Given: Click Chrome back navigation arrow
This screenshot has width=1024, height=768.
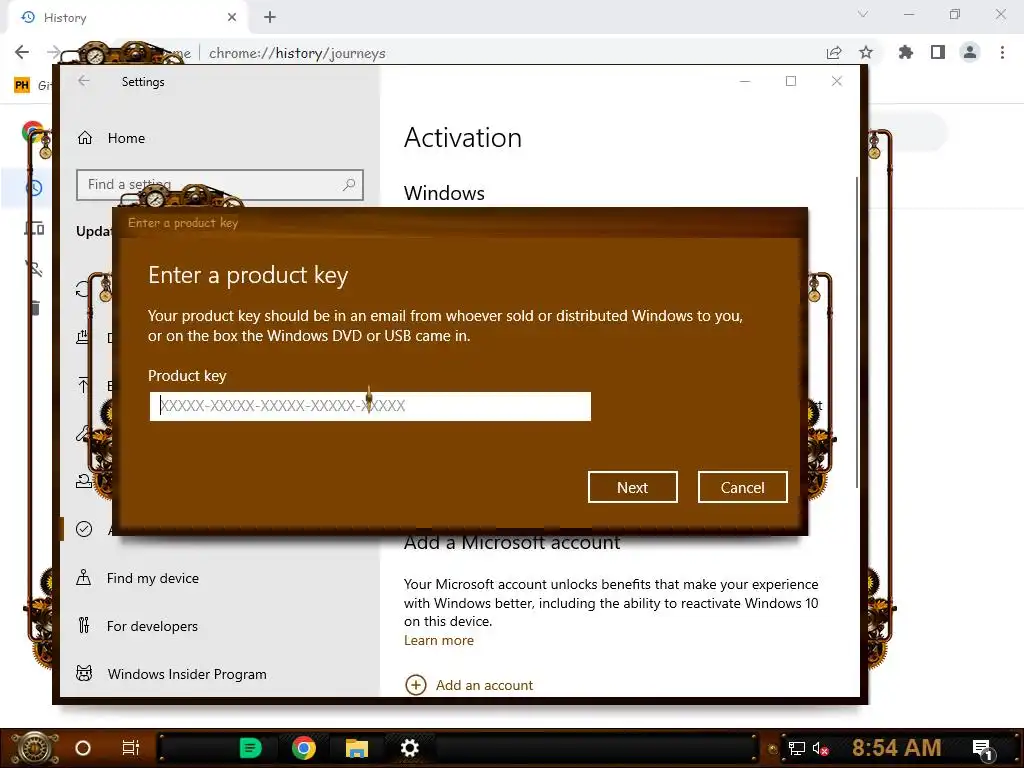Looking at the screenshot, I should 22,52.
